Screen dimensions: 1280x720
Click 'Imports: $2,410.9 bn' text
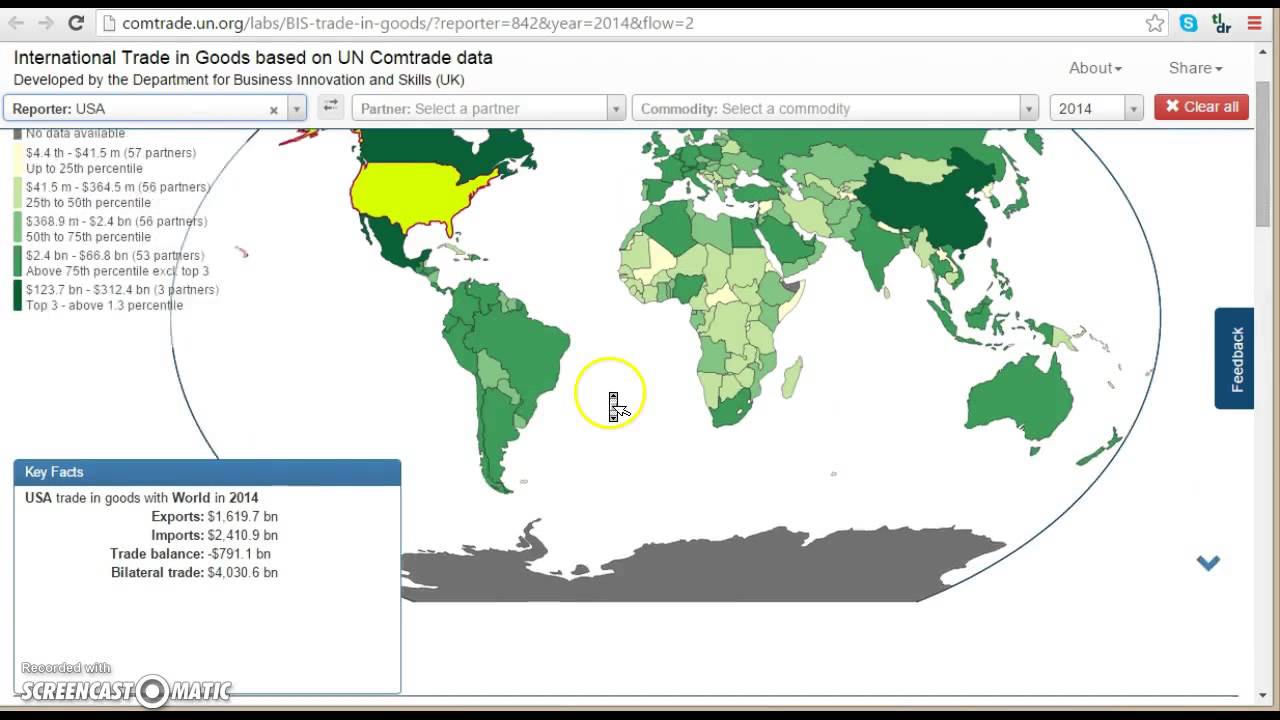215,535
